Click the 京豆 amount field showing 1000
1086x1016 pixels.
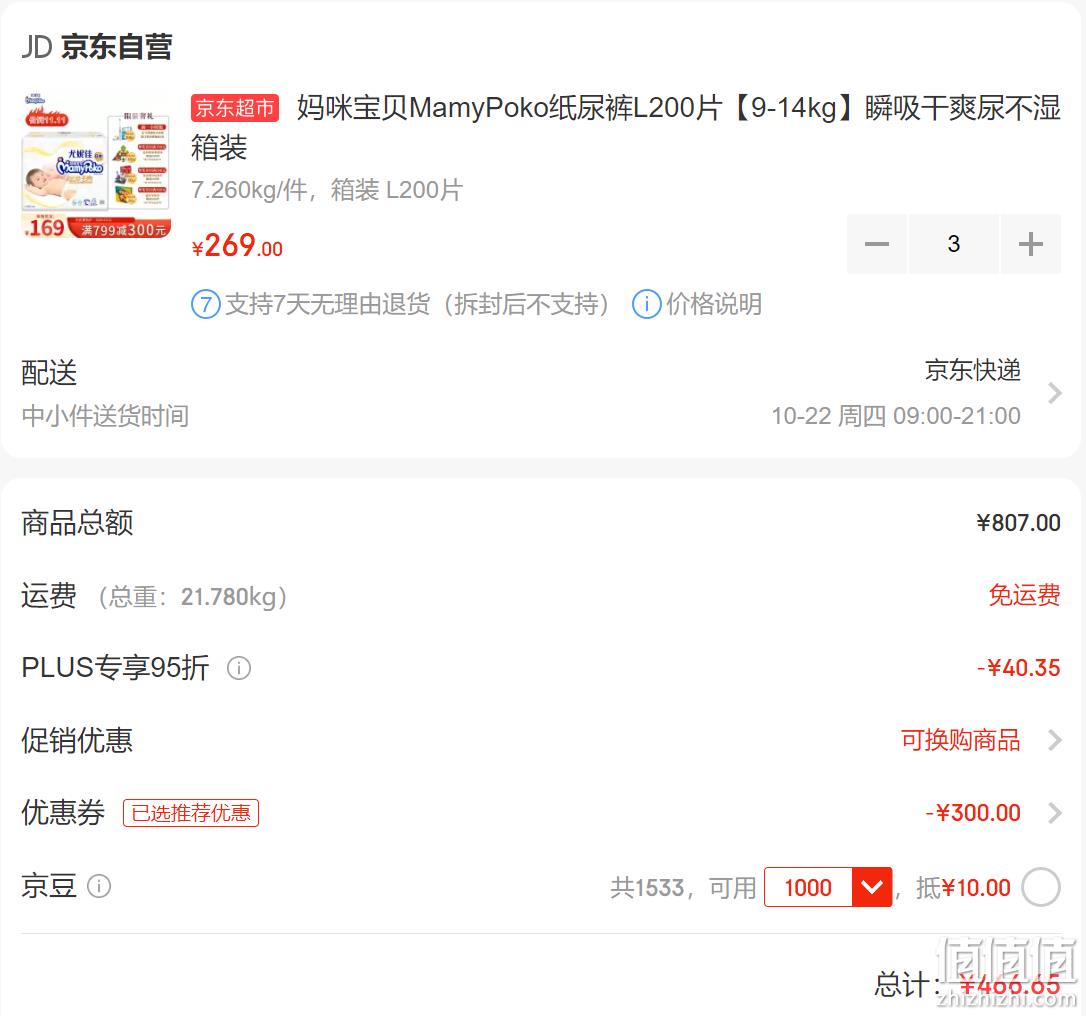click(x=808, y=887)
